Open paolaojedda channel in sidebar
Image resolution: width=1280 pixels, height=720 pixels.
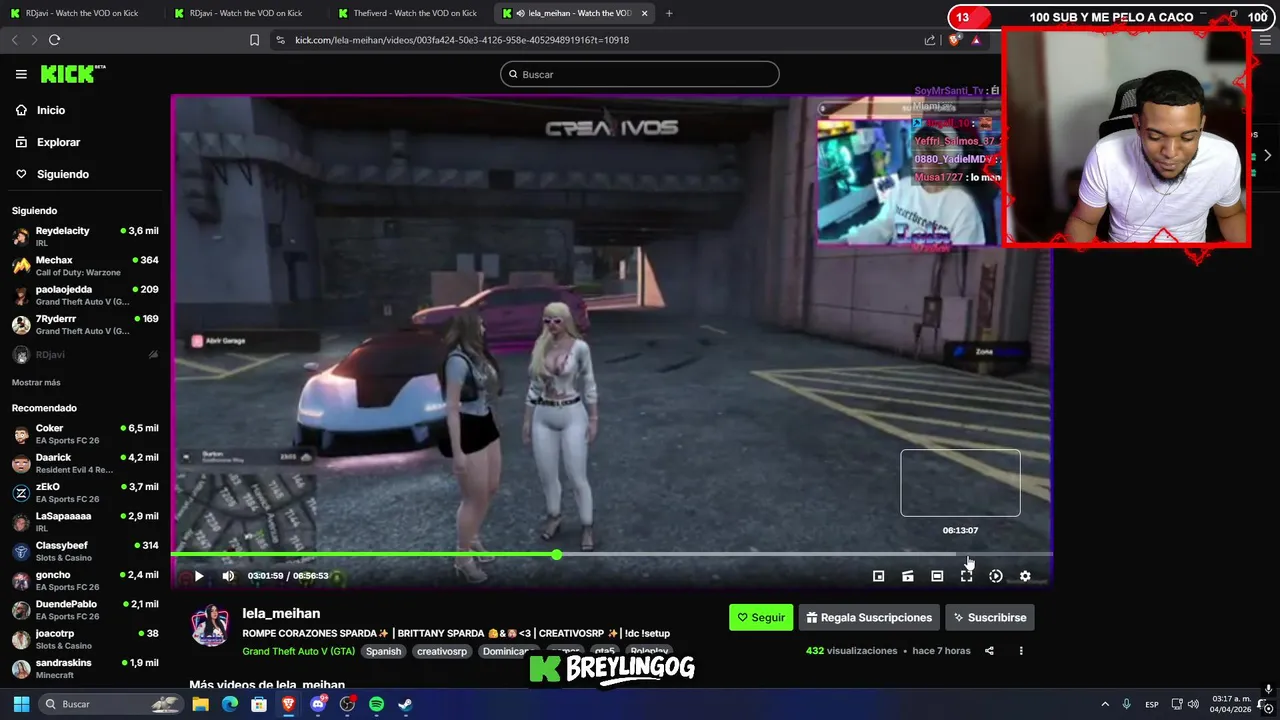[x=85, y=295]
